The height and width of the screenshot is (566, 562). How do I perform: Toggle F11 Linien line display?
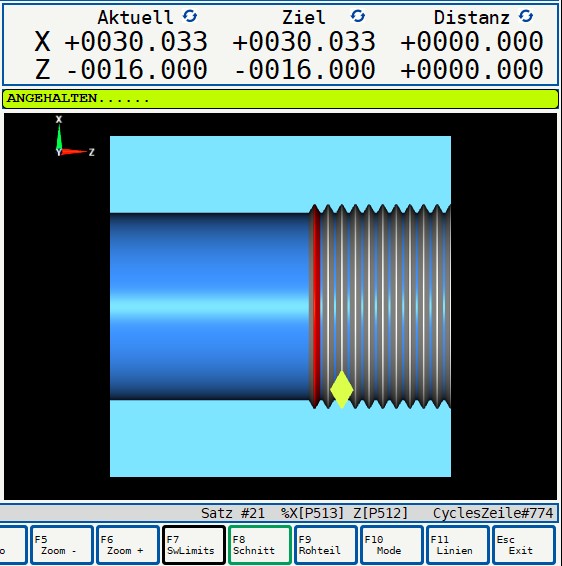(x=458, y=545)
